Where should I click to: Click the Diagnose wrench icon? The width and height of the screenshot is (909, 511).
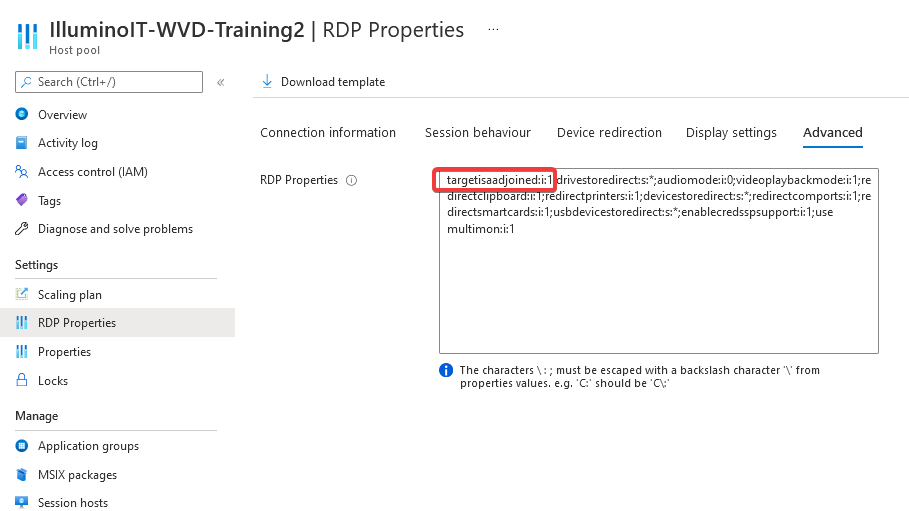click(x=21, y=229)
